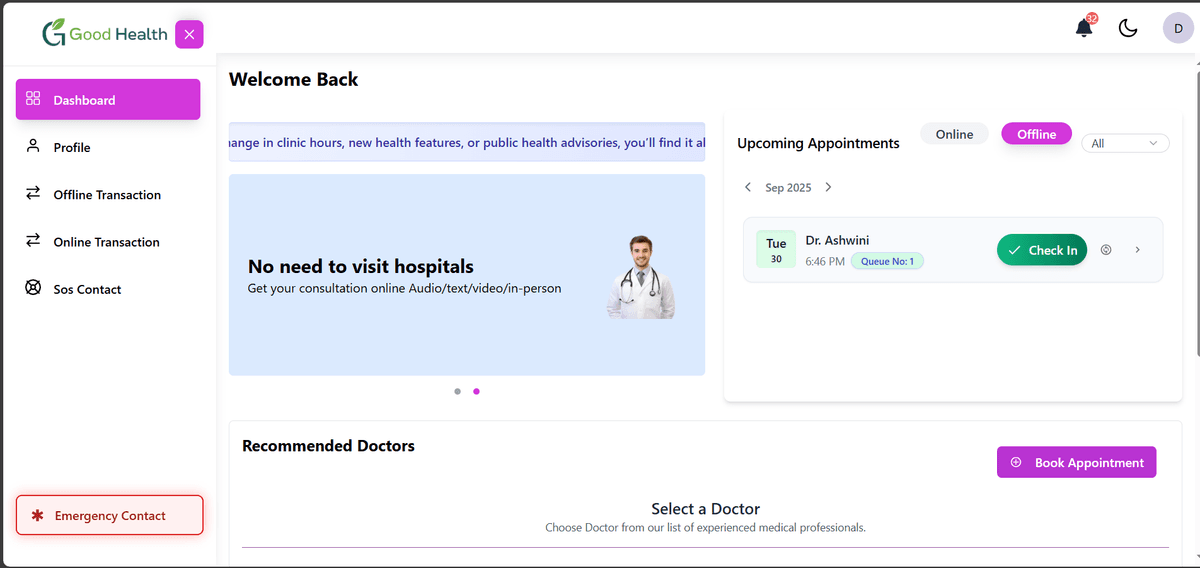Click the Emergency Contact button
Screen dimensions: 1200x568
pos(110,515)
